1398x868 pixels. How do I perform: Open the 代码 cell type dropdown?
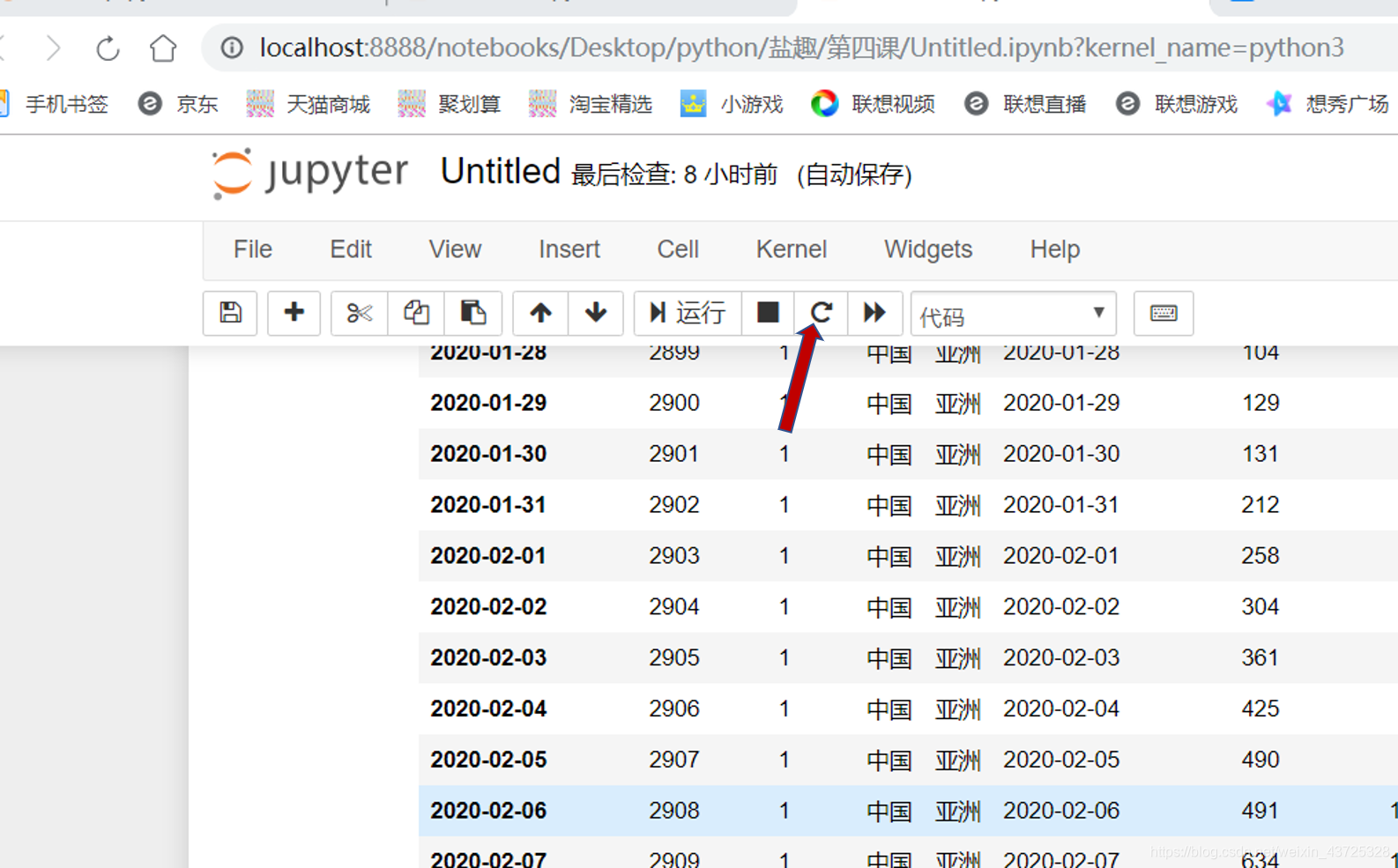(x=1013, y=314)
